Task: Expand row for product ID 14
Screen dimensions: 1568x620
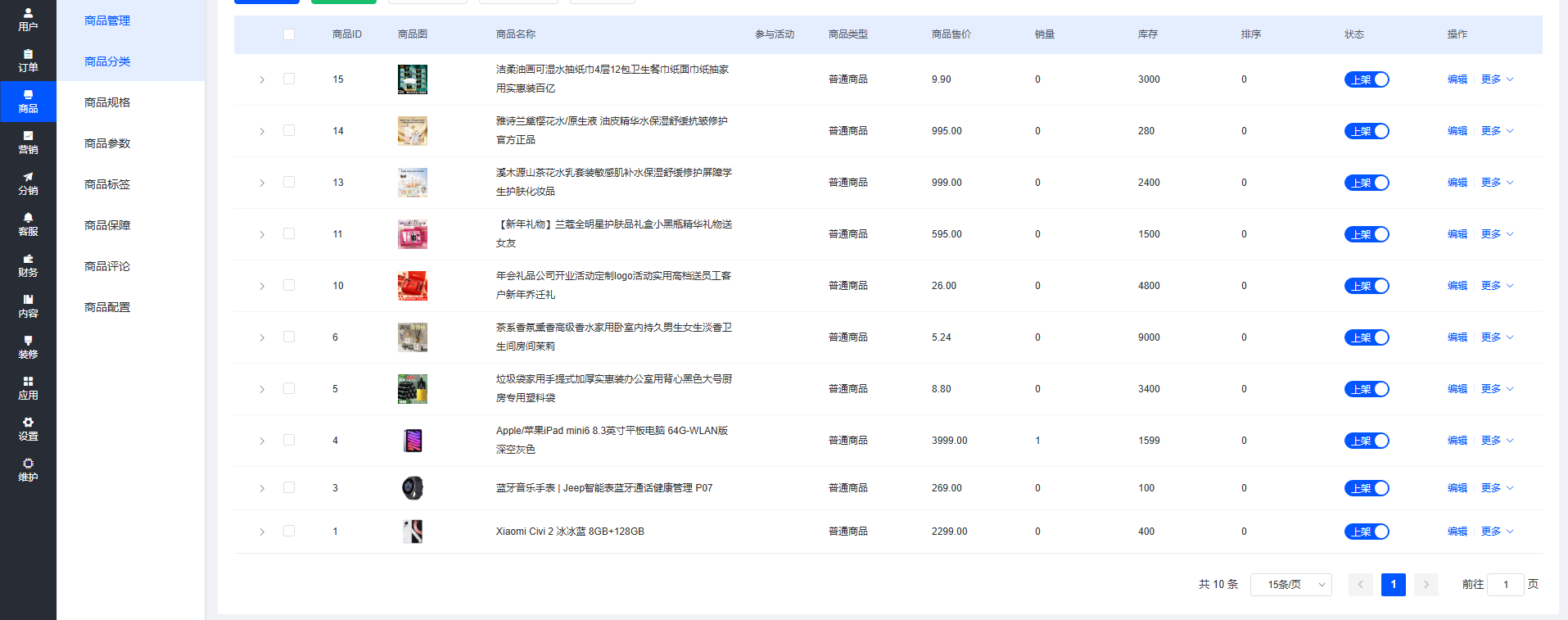Action: tap(262, 131)
